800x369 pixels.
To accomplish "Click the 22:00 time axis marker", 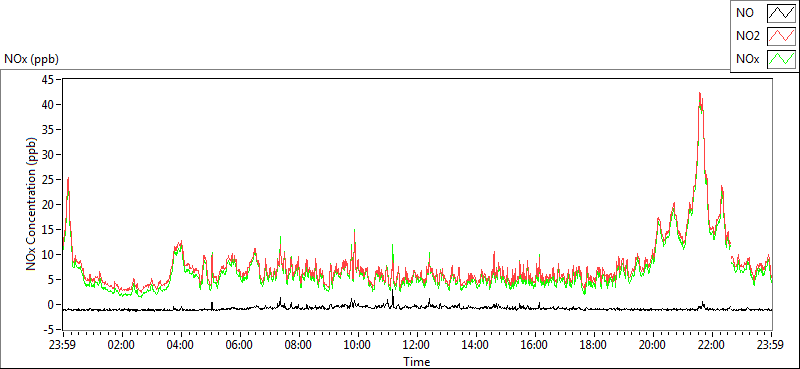I will click(712, 344).
